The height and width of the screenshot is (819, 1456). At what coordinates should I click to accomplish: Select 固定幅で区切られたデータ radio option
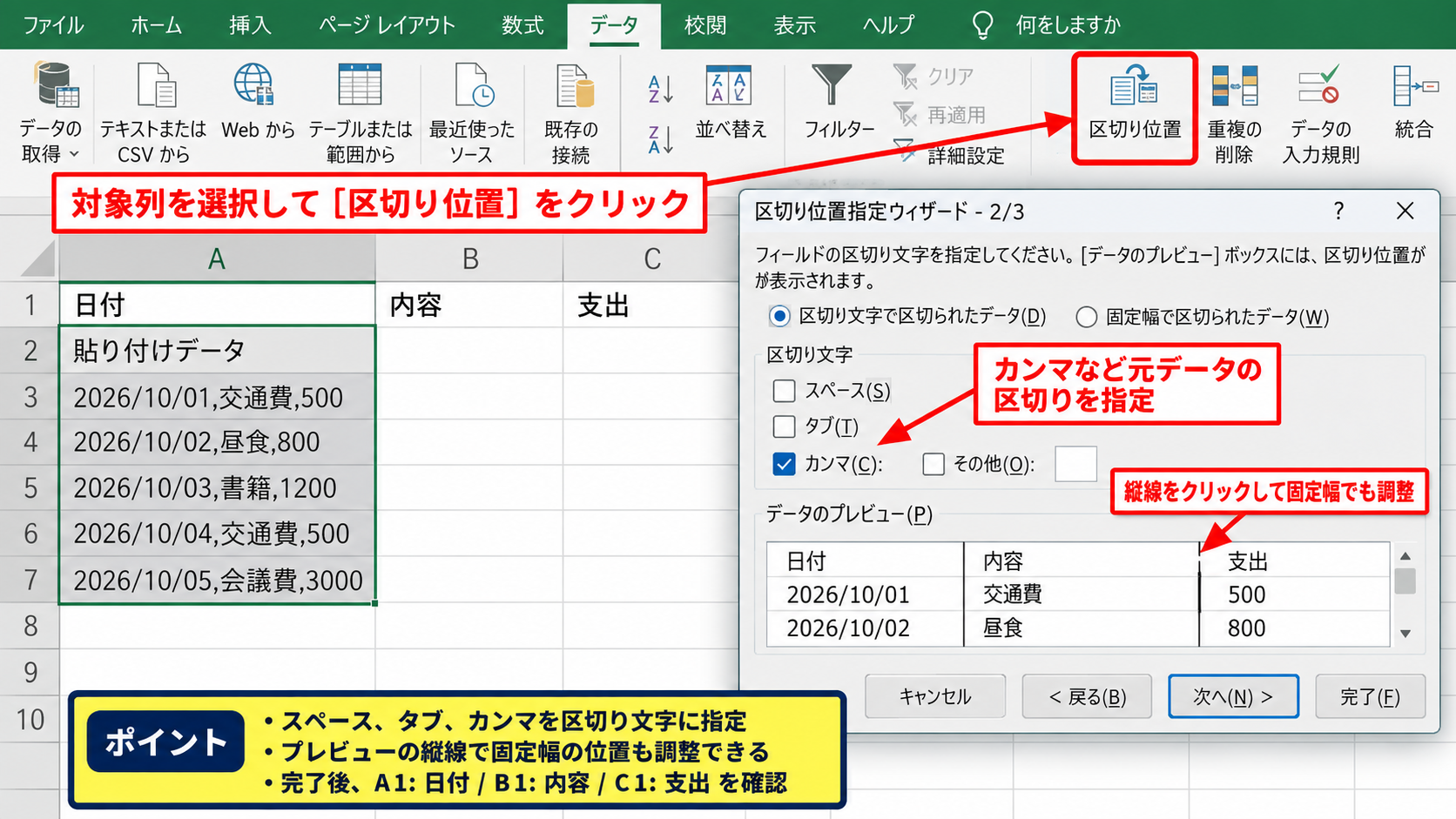pyautogui.click(x=1086, y=317)
